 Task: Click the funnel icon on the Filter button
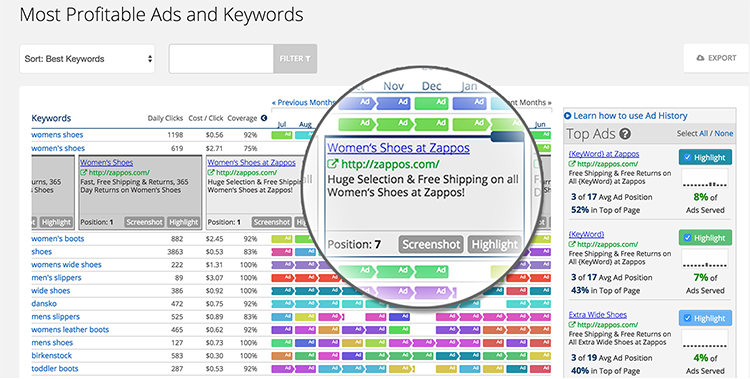point(308,59)
